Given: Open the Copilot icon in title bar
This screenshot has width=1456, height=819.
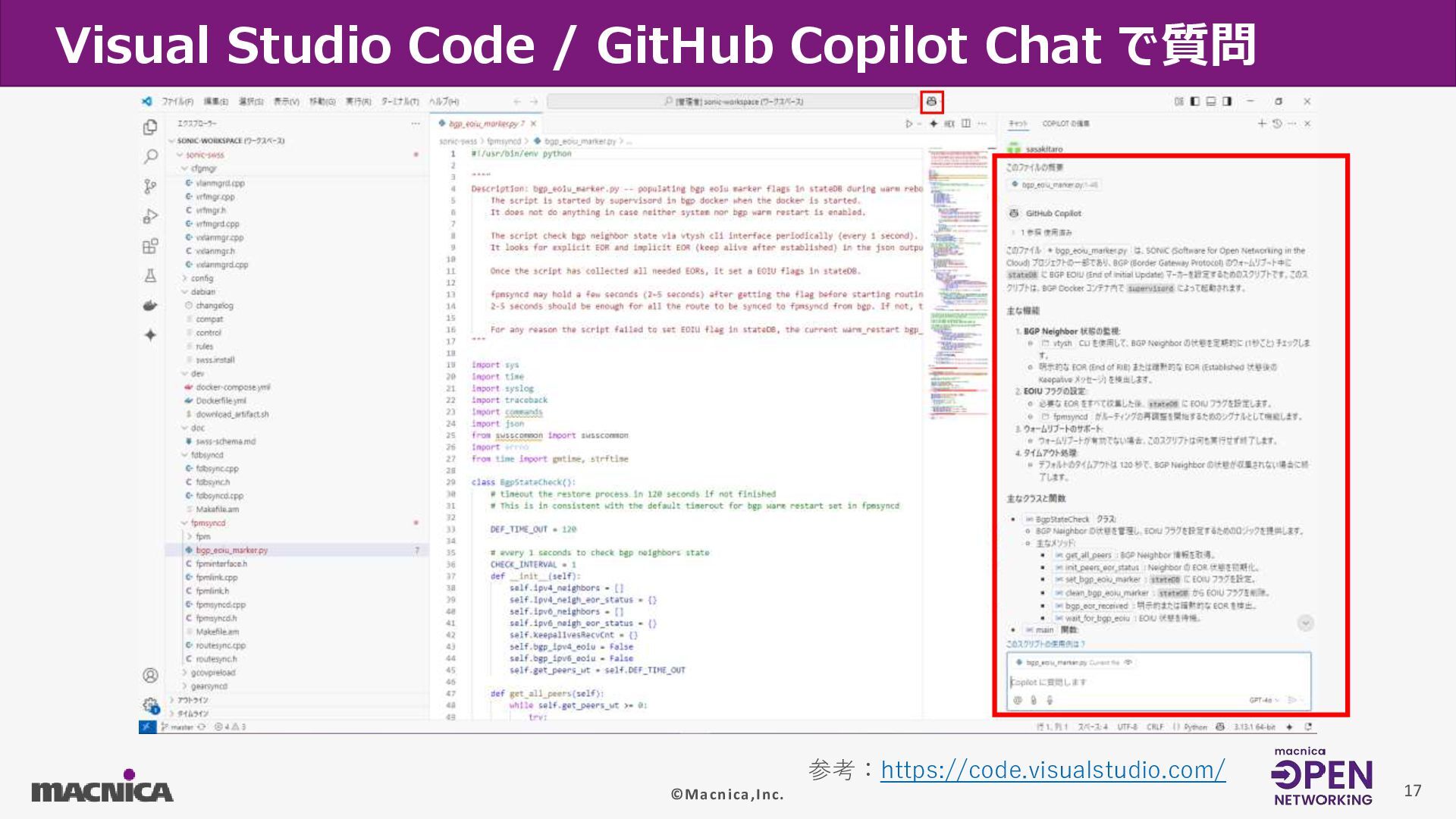Looking at the screenshot, I should (x=931, y=101).
